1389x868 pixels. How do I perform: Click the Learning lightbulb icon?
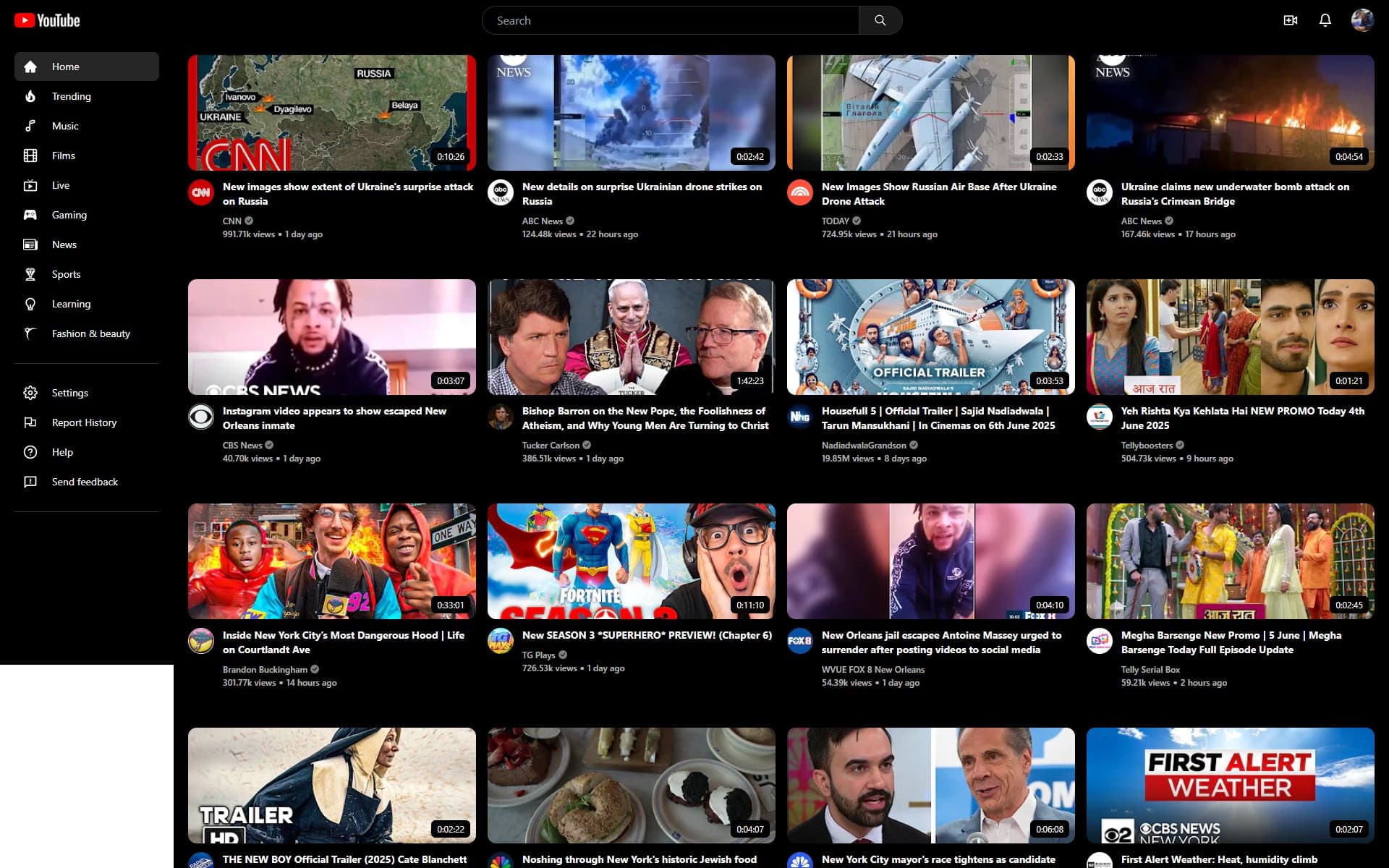tap(30, 304)
